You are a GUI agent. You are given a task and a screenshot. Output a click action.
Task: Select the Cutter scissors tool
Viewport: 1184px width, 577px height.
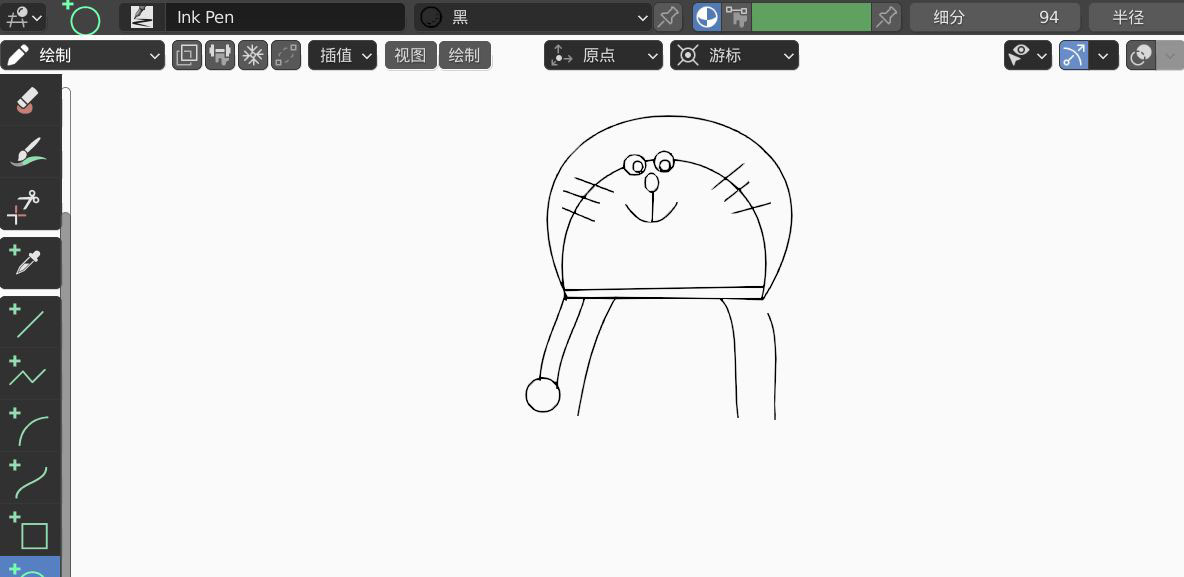pyautogui.click(x=30, y=205)
